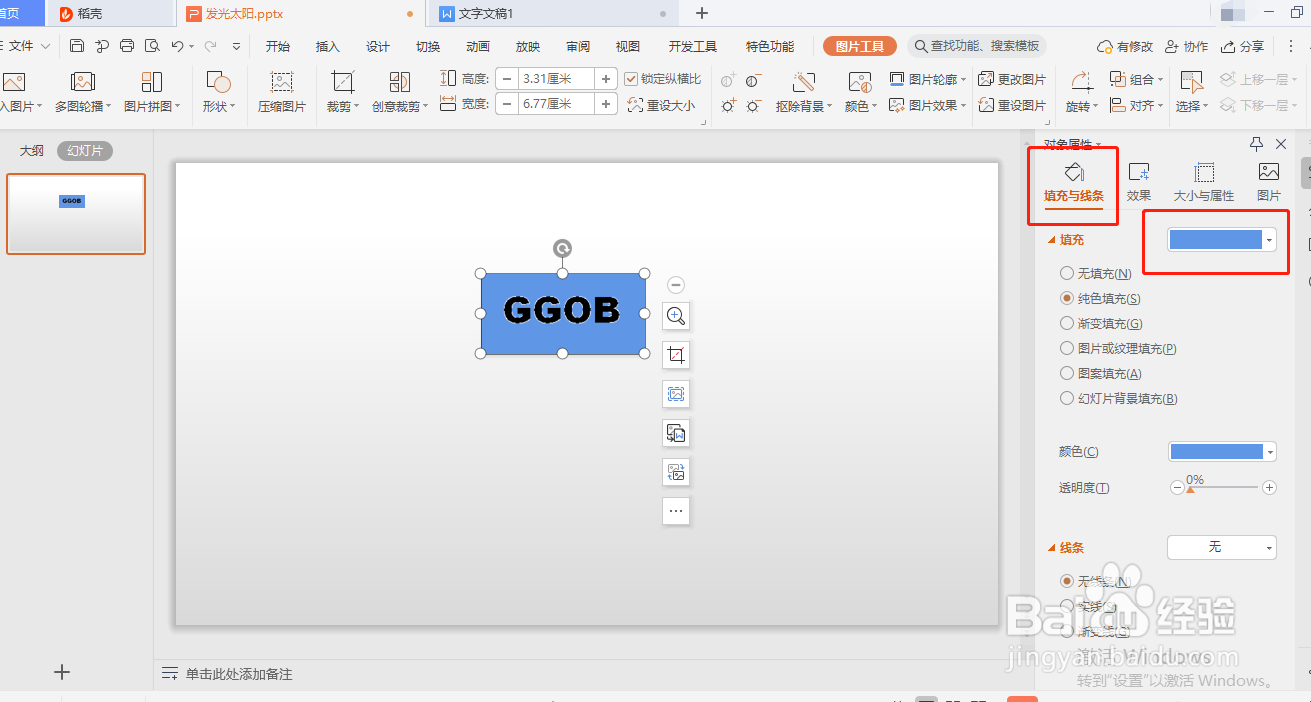The width and height of the screenshot is (1311, 702).
Task: Toggle the 锁定纵横比 lock aspect ratio checkbox
Action: click(x=631, y=79)
